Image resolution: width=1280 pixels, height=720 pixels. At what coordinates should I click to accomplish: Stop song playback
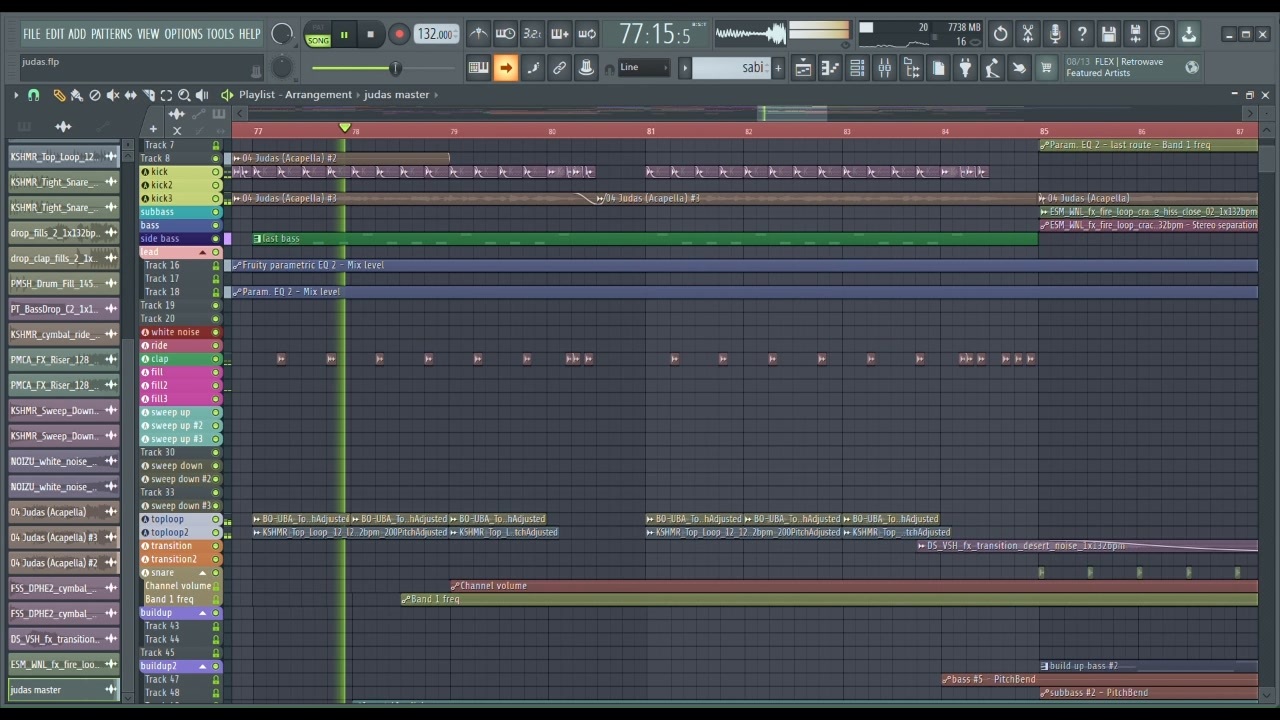point(370,34)
